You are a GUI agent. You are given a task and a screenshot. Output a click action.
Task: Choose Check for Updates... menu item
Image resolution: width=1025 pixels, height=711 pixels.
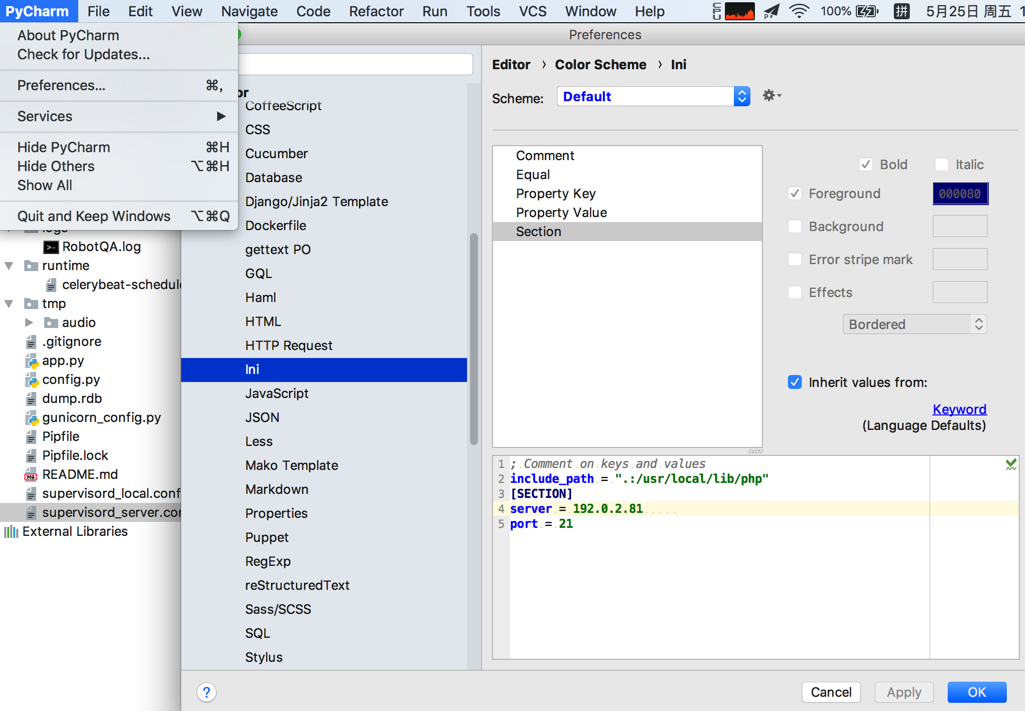(119, 54)
